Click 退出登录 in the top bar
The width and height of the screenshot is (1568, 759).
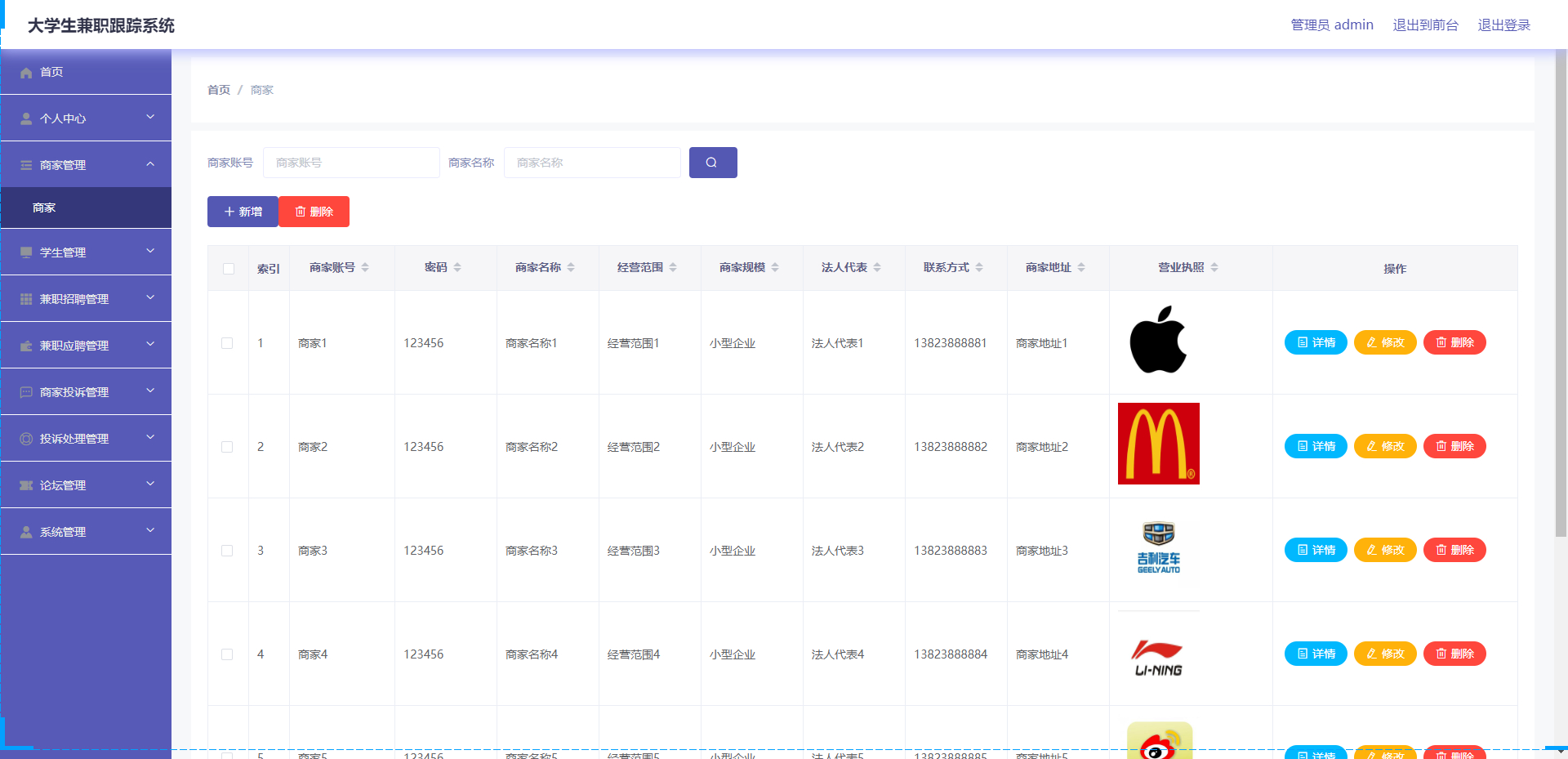(1503, 25)
